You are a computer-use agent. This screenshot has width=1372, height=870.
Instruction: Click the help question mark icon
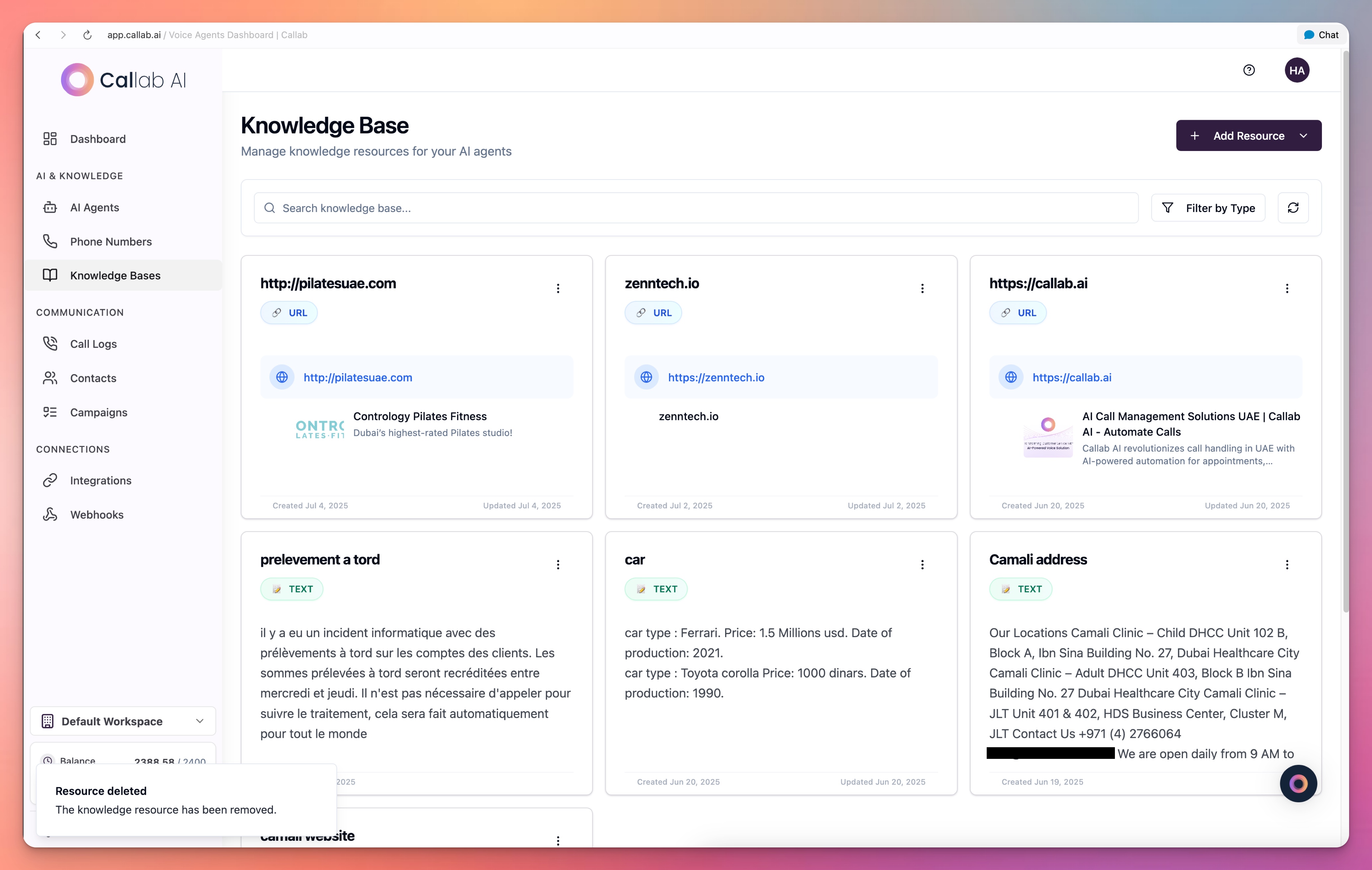[x=1248, y=70]
